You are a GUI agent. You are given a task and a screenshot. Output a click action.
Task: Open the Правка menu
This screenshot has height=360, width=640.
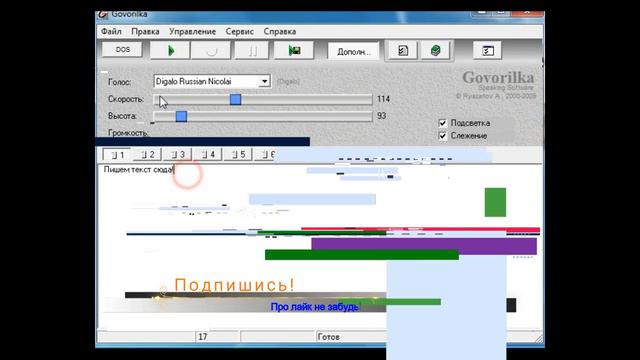(x=145, y=31)
